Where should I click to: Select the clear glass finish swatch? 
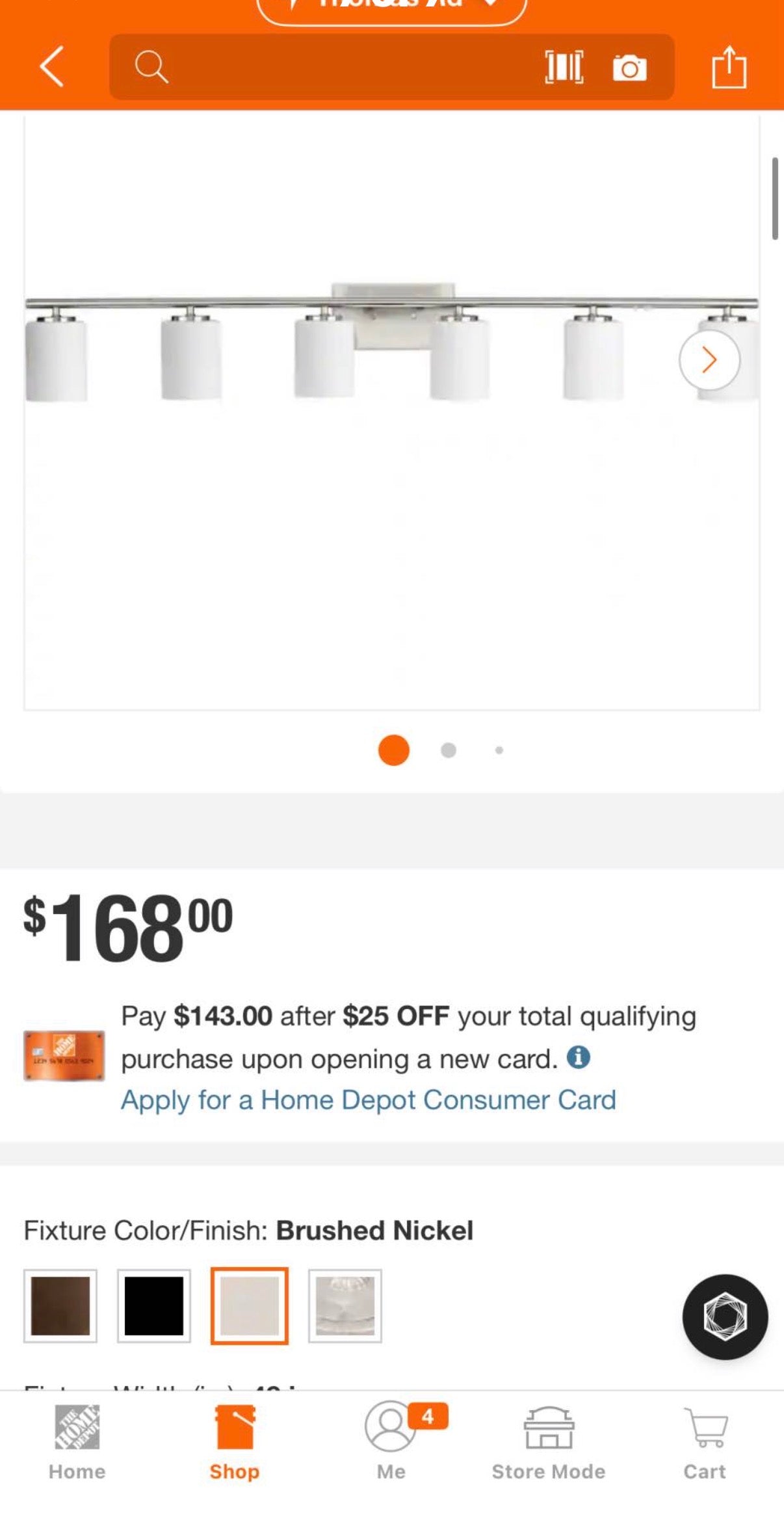[x=345, y=1305]
